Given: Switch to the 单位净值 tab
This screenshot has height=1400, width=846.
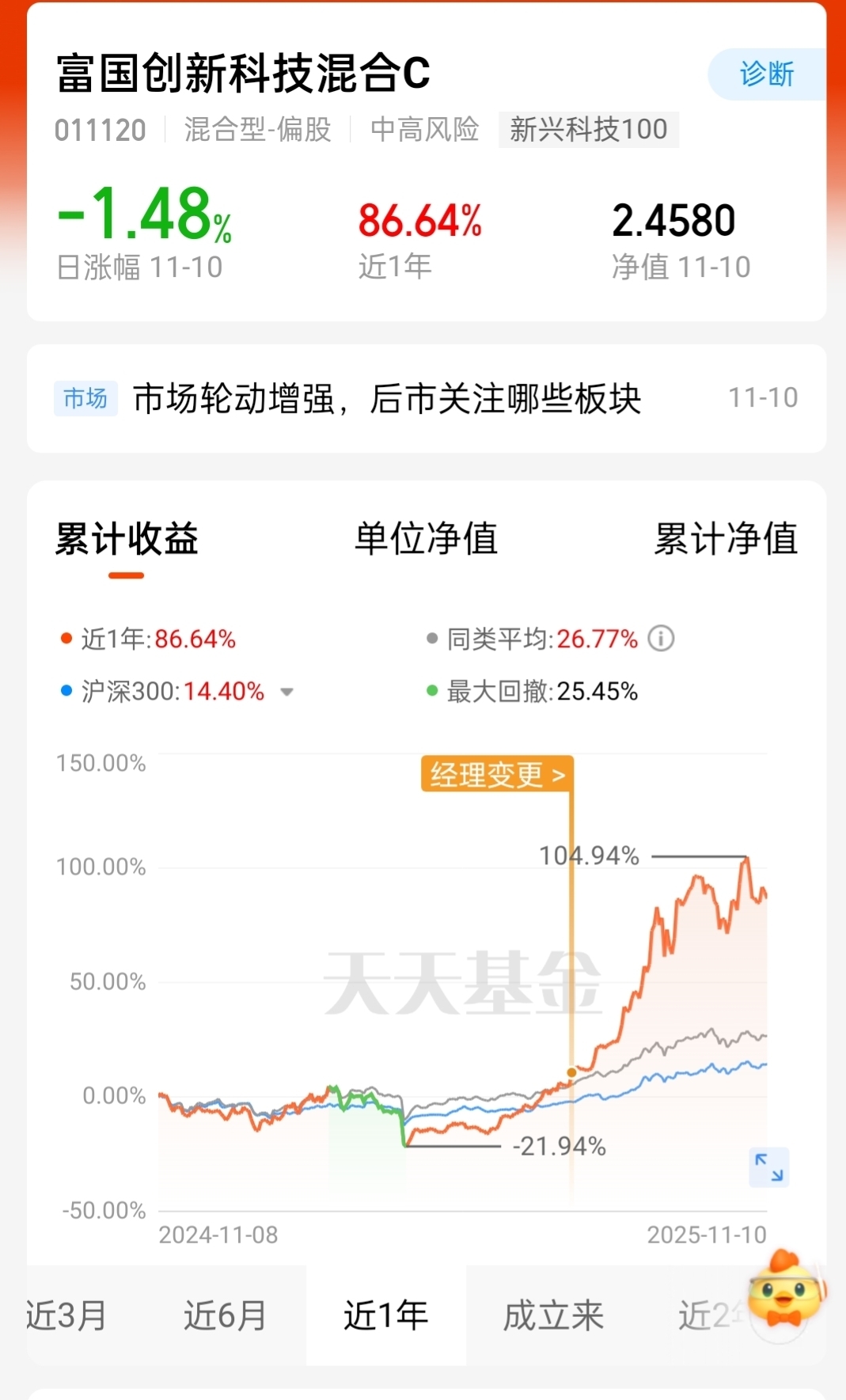Looking at the screenshot, I should pyautogui.click(x=426, y=539).
